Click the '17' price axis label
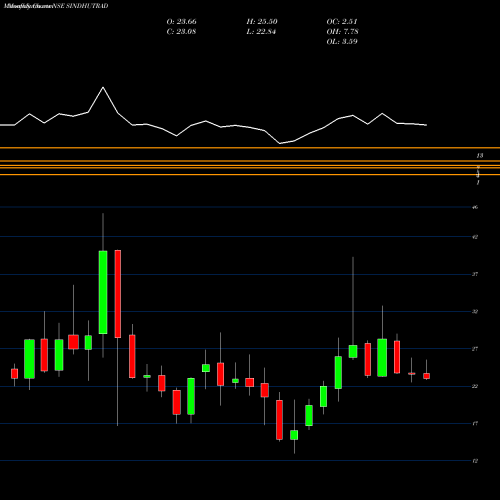The image size is (500, 500). 475,424
